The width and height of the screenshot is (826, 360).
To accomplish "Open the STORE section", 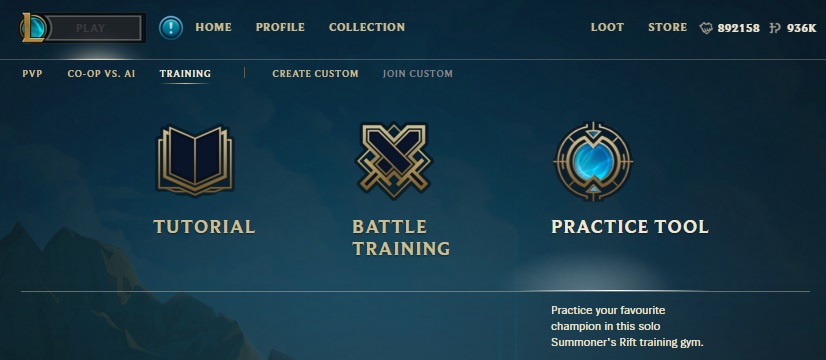I will coord(667,27).
